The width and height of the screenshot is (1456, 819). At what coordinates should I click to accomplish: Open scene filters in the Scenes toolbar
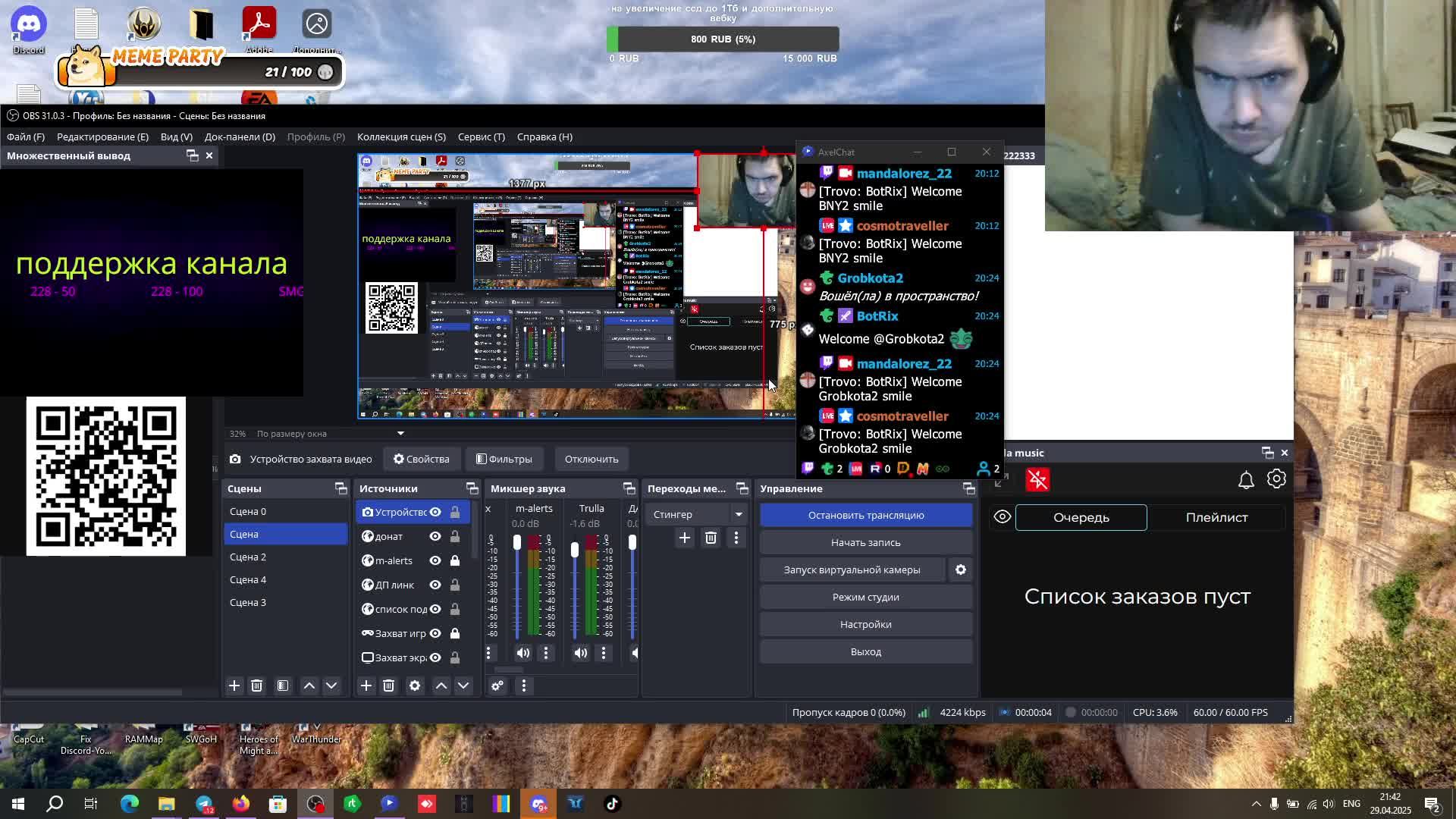click(283, 686)
